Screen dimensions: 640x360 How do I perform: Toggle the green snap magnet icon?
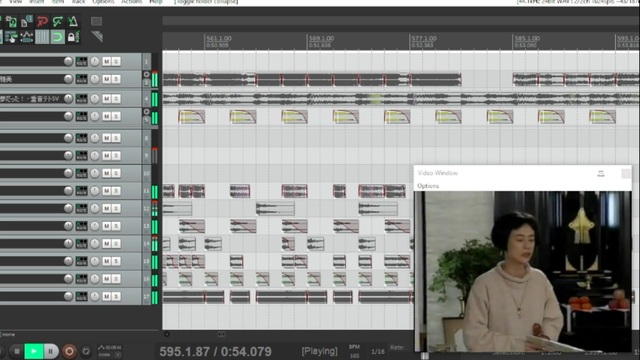tap(58, 37)
